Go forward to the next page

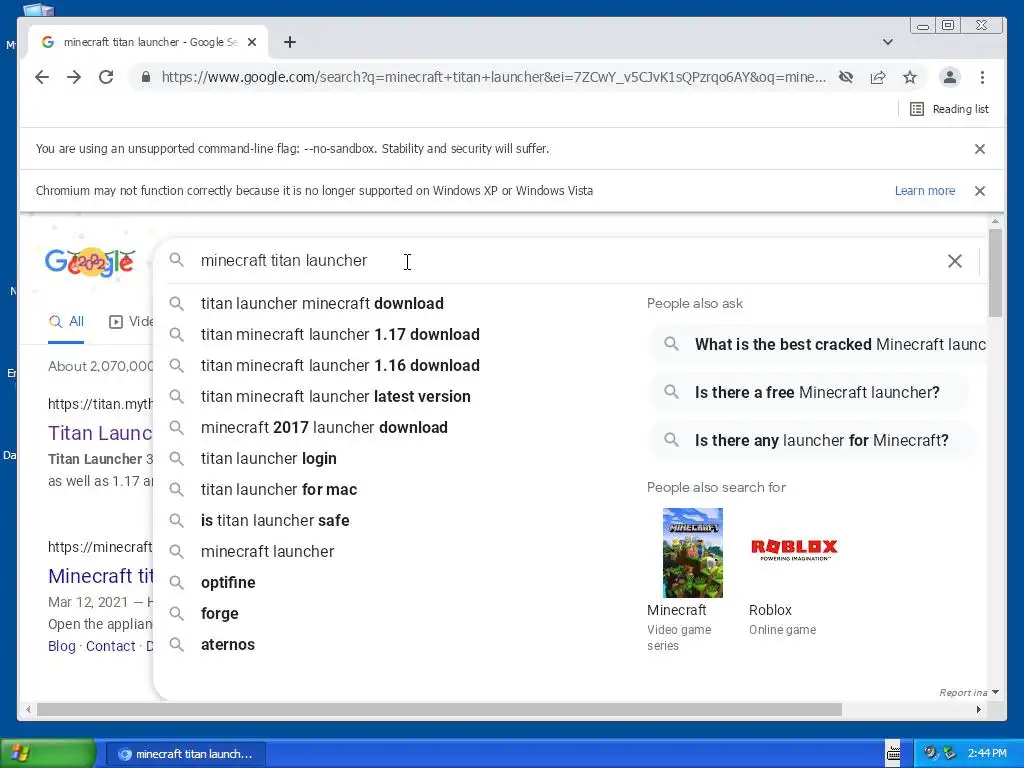click(x=74, y=77)
